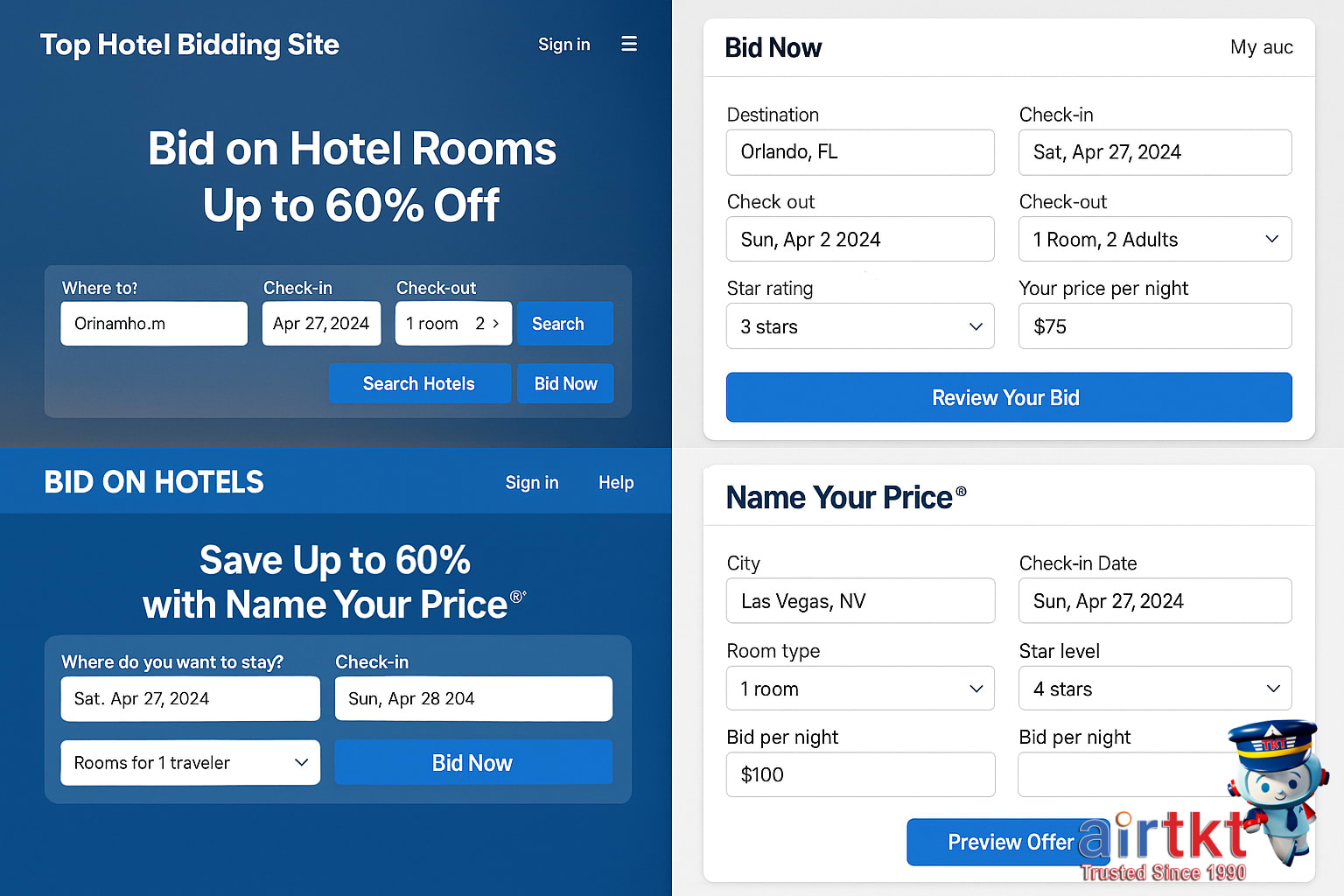Click the $100 Bid per night field
The width and height of the screenshot is (1344, 896).
tap(860, 774)
